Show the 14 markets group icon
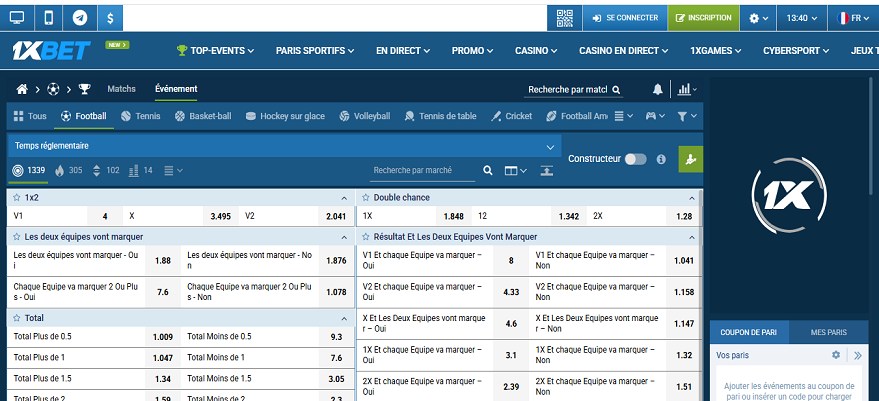Screen dimensions: 879x401 [141, 170]
